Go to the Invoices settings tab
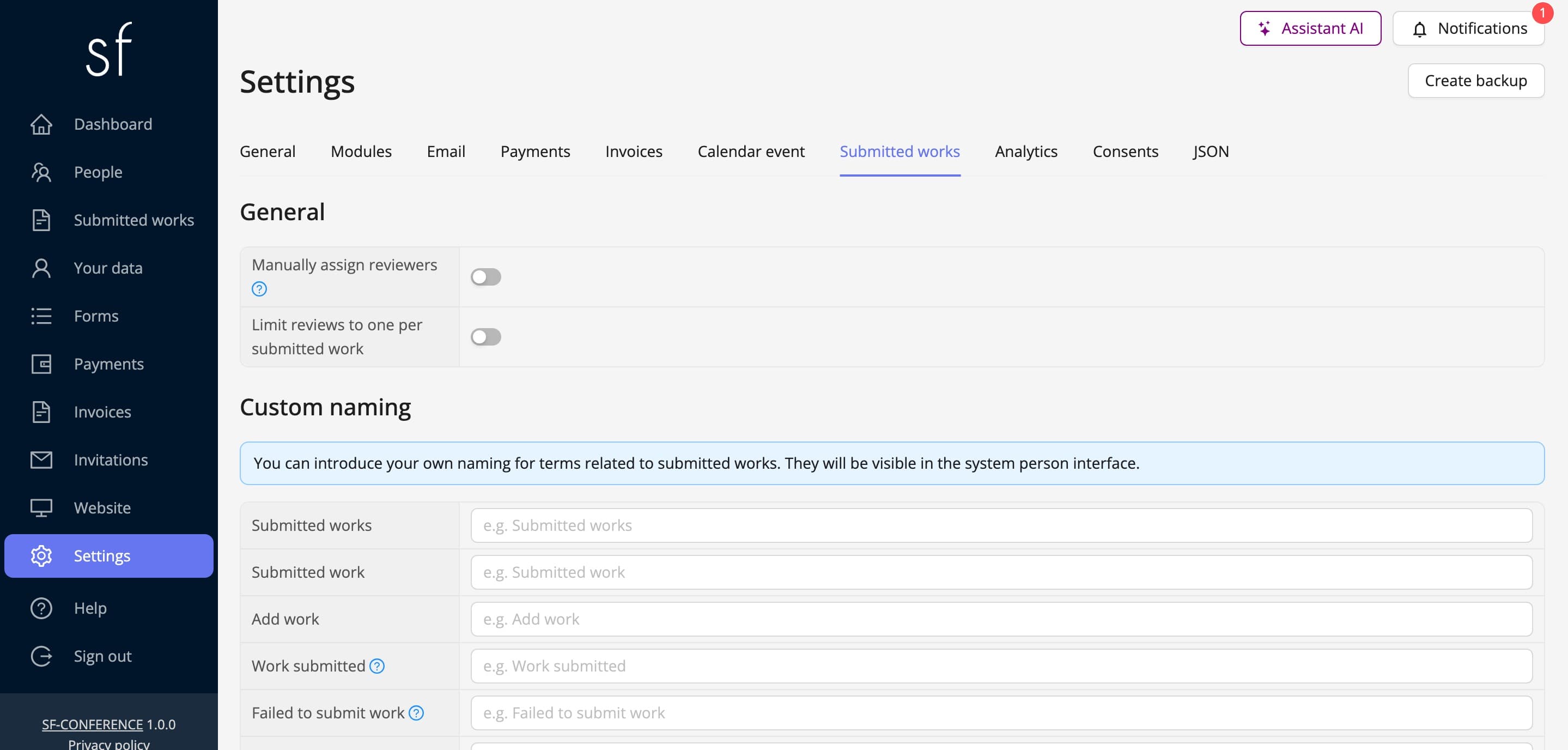The image size is (1568, 750). point(634,152)
